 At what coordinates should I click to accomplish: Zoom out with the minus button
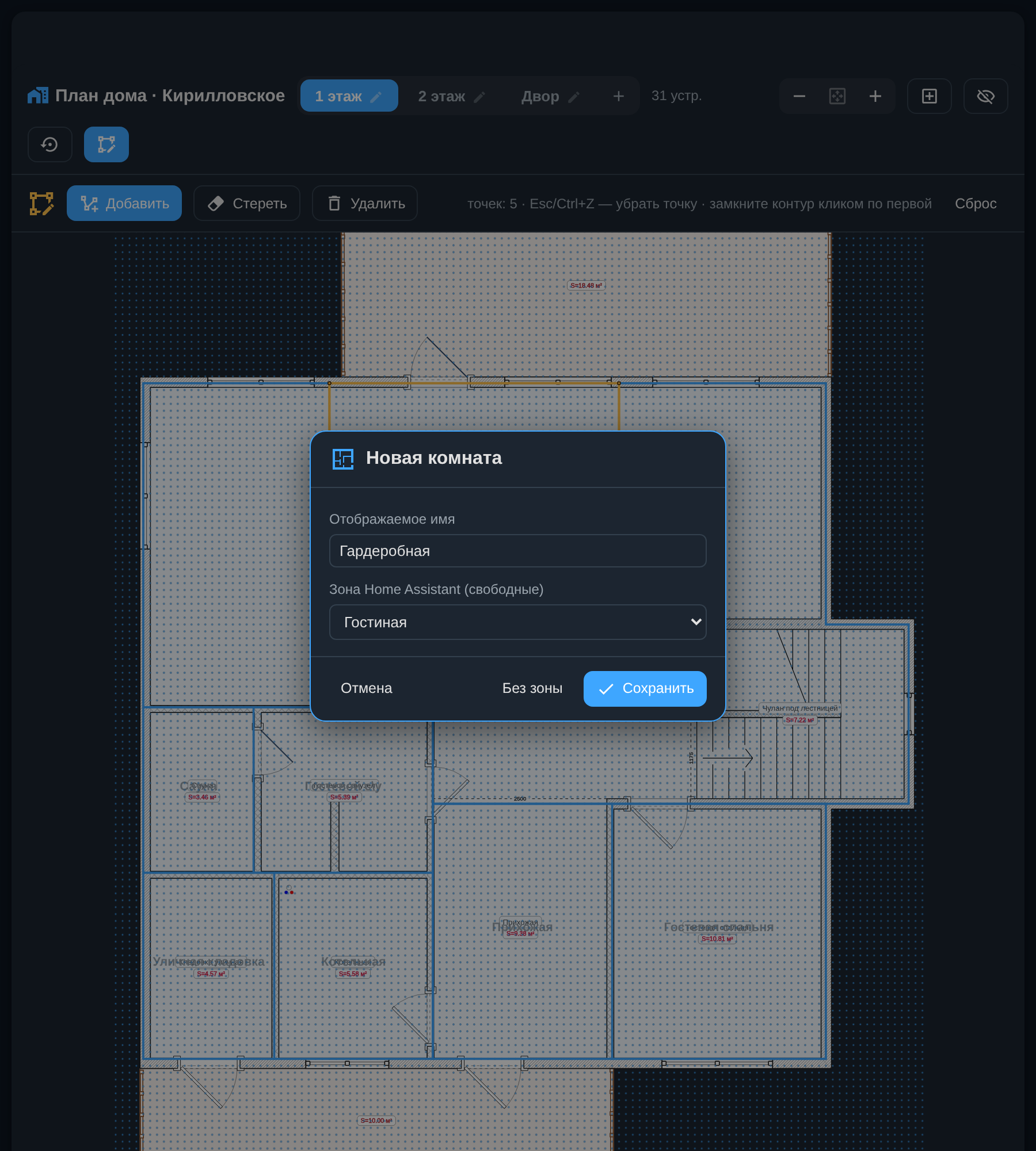799,96
